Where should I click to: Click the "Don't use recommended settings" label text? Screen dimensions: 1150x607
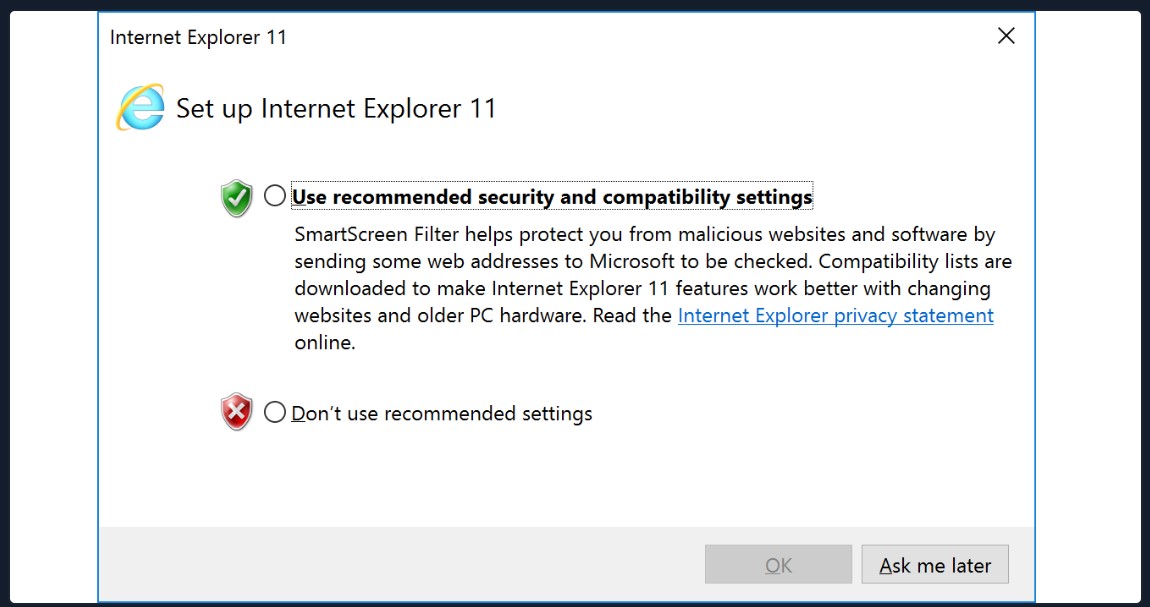click(x=442, y=413)
